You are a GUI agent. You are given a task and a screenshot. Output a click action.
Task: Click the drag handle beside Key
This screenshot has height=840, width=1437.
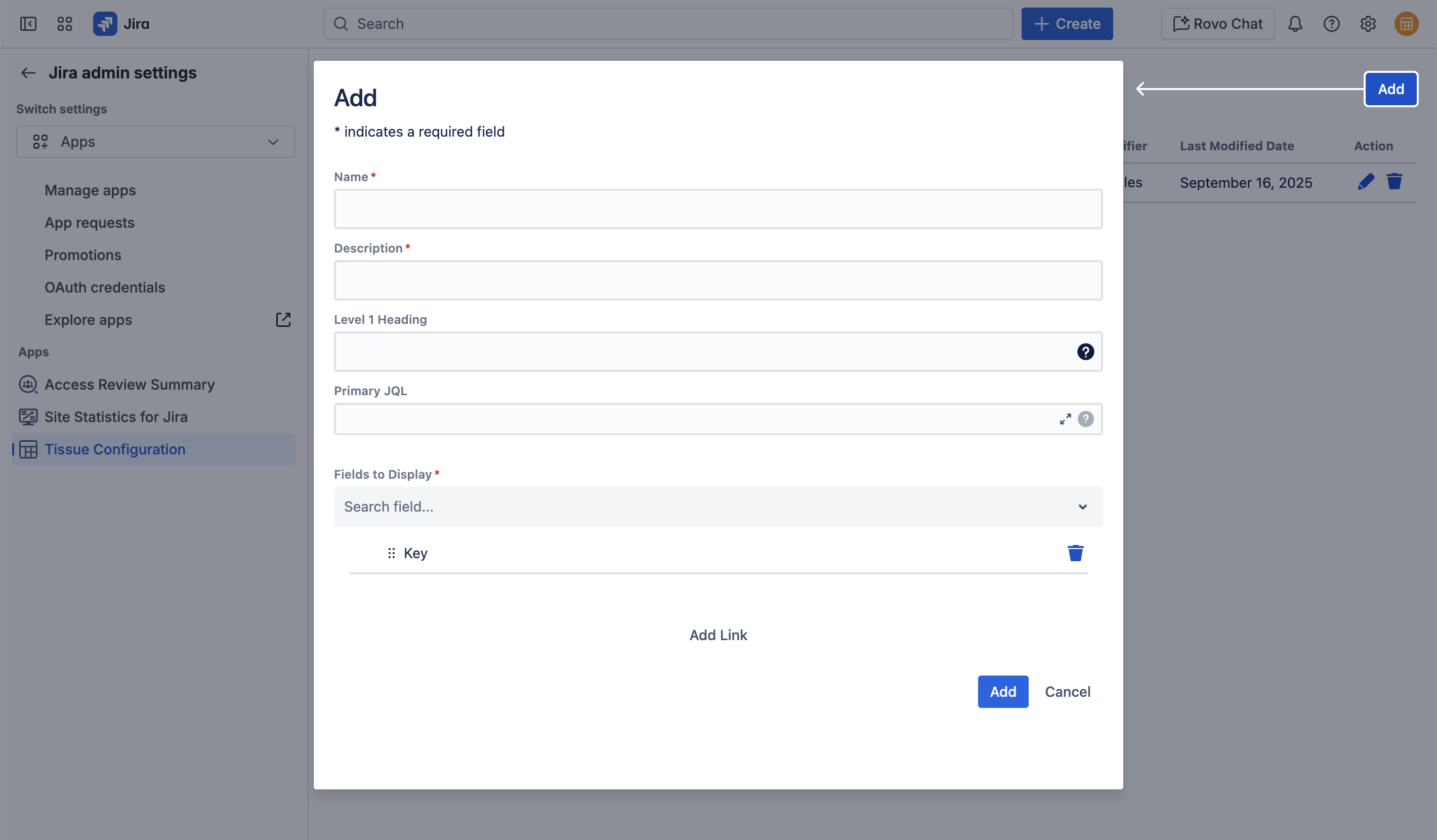tap(391, 553)
